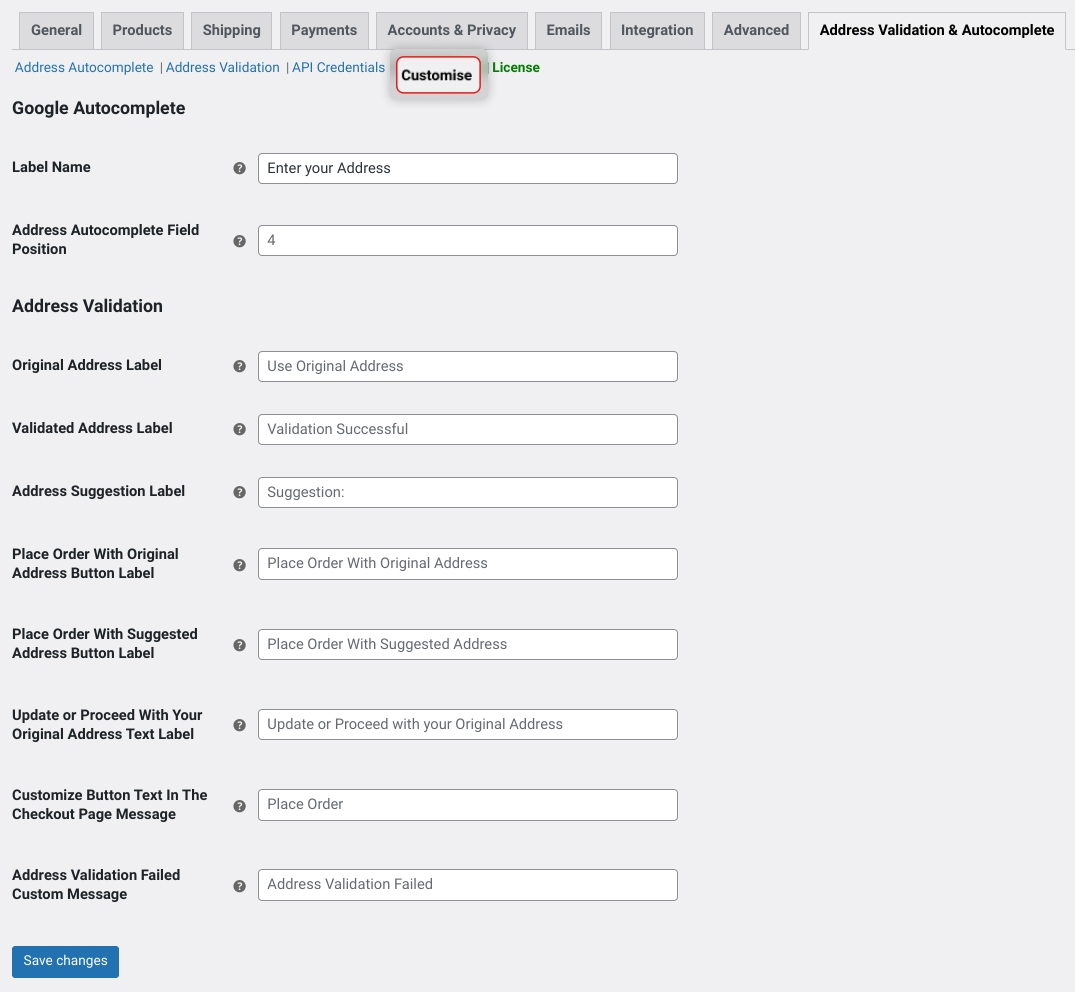
Task: Select the Address Autocomplete Field Position input
Action: pos(467,240)
